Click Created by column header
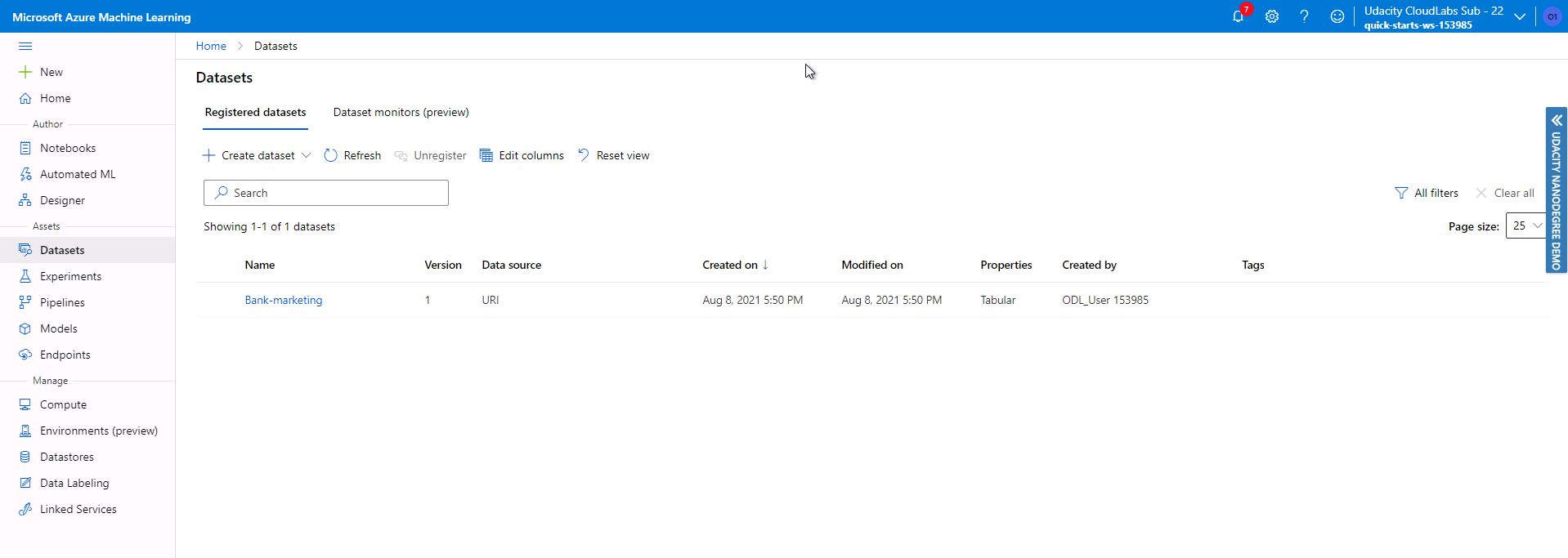This screenshot has height=558, width=1568. coord(1089,265)
